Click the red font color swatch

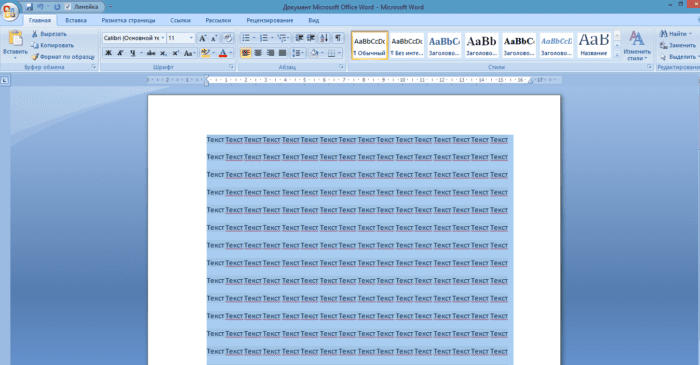pos(223,53)
